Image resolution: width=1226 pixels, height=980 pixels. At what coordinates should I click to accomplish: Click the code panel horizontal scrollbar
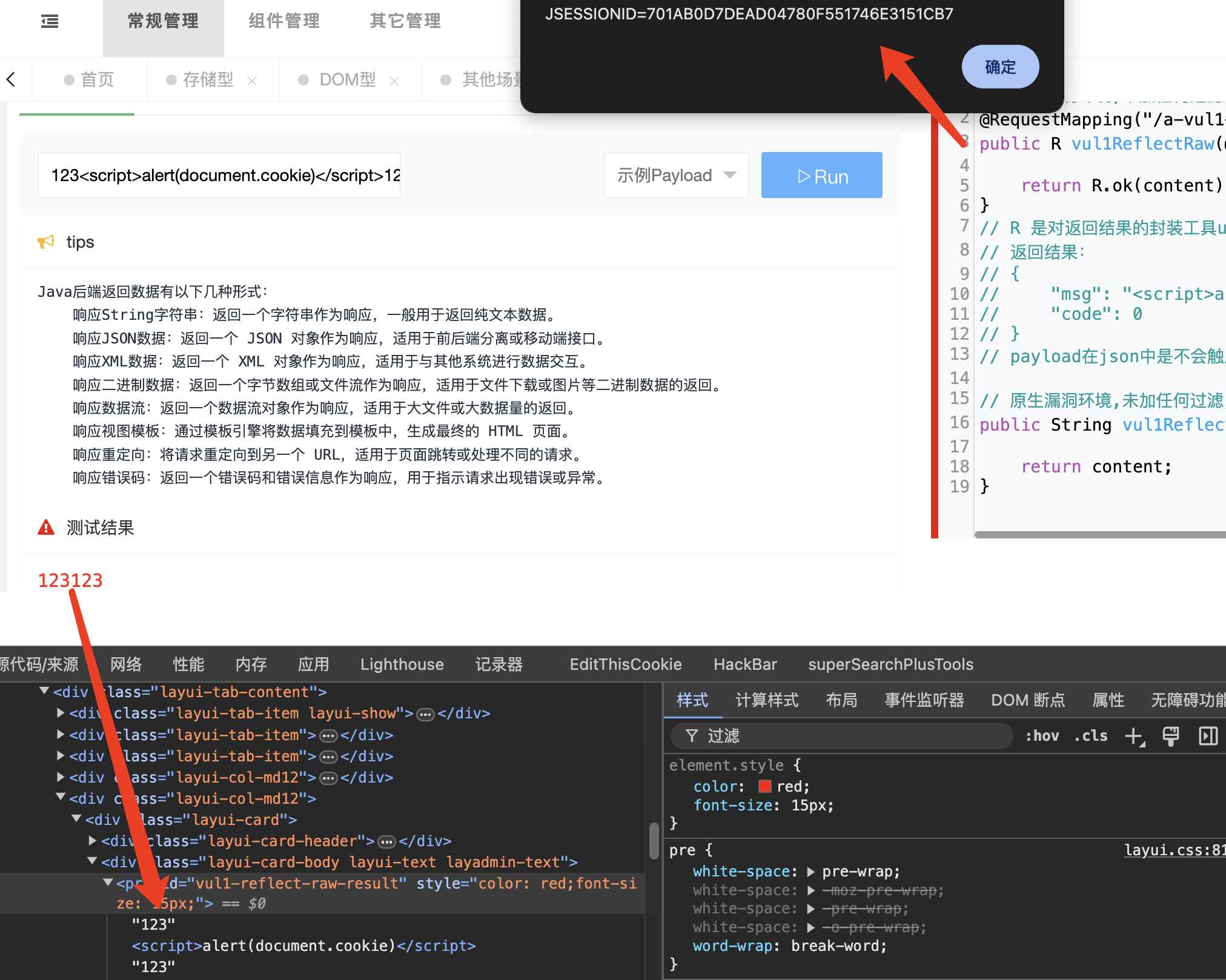[x=1100, y=535]
